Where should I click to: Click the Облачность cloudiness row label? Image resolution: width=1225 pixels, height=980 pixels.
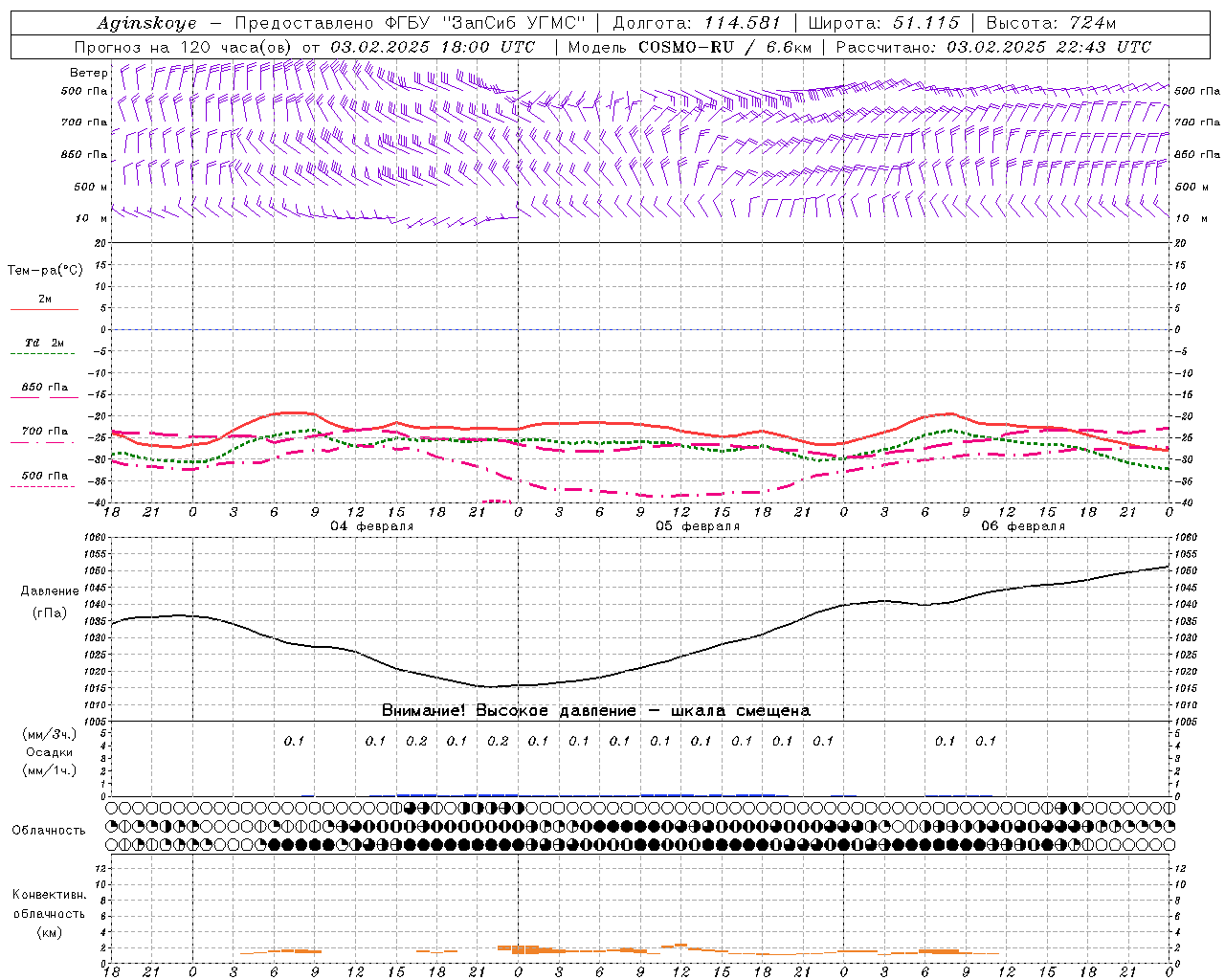49,831
